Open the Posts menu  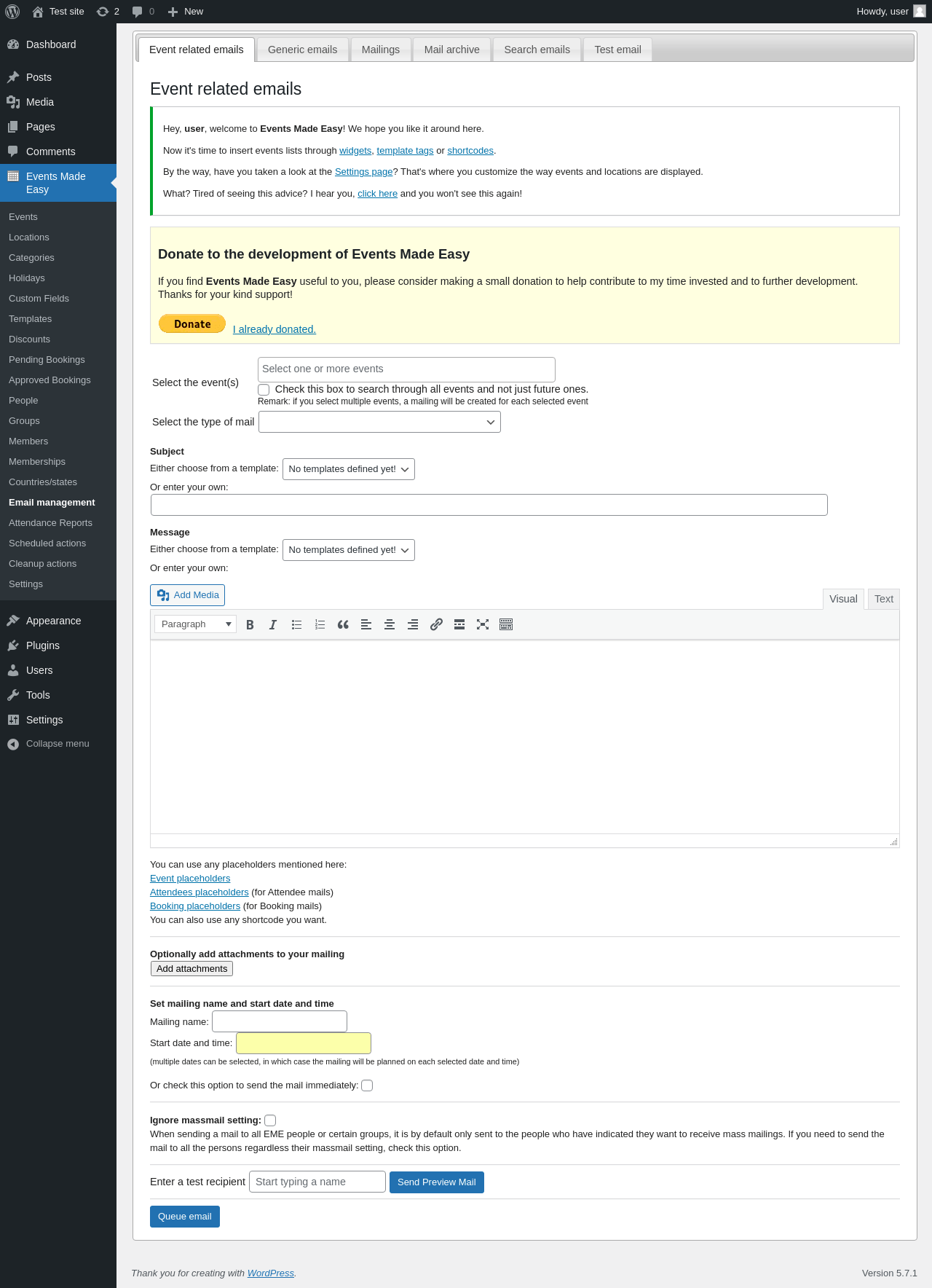click(x=58, y=77)
